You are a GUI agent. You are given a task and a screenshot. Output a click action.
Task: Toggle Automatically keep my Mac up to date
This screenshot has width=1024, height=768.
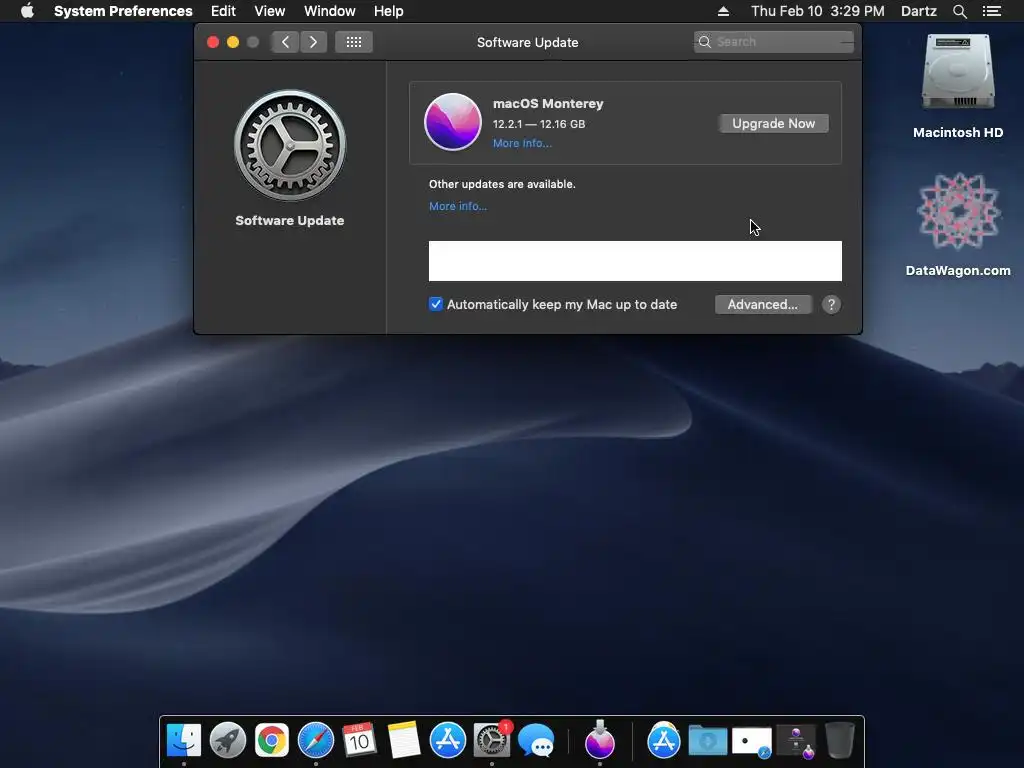coord(436,304)
